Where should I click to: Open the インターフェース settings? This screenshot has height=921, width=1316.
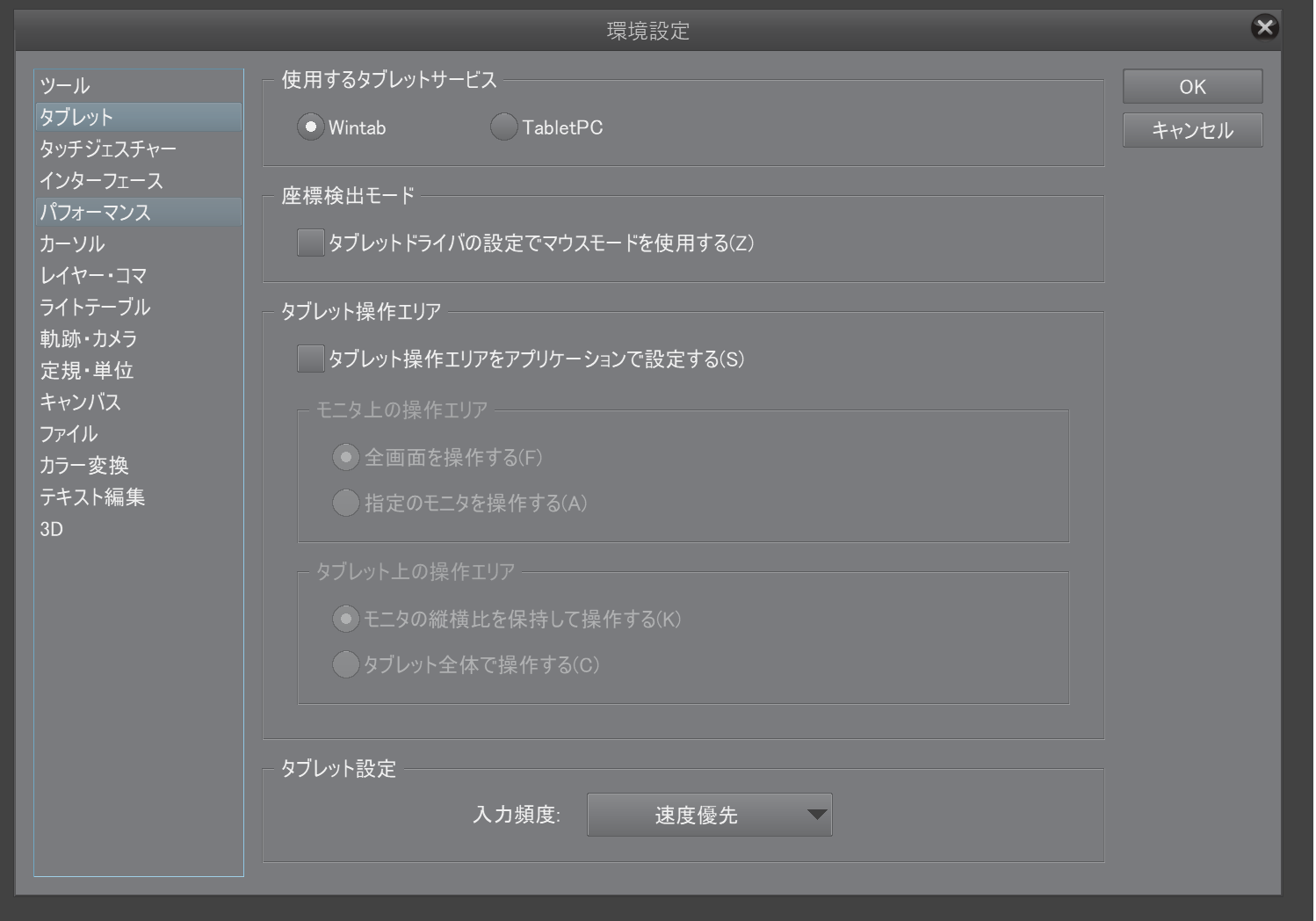pos(138,181)
